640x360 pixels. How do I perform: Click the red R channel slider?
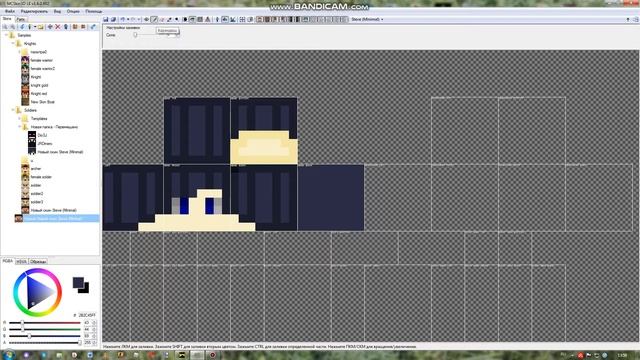(x=45, y=323)
